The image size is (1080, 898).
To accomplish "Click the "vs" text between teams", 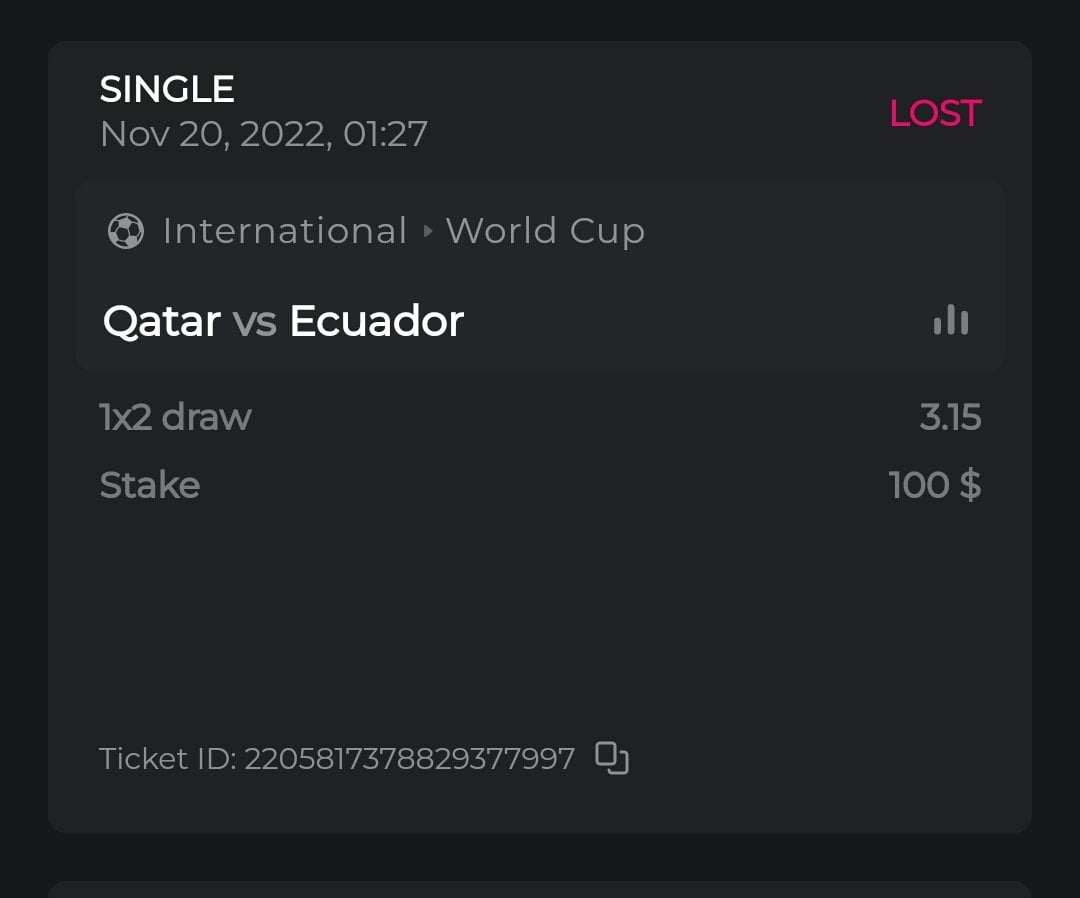I will tap(254, 322).
